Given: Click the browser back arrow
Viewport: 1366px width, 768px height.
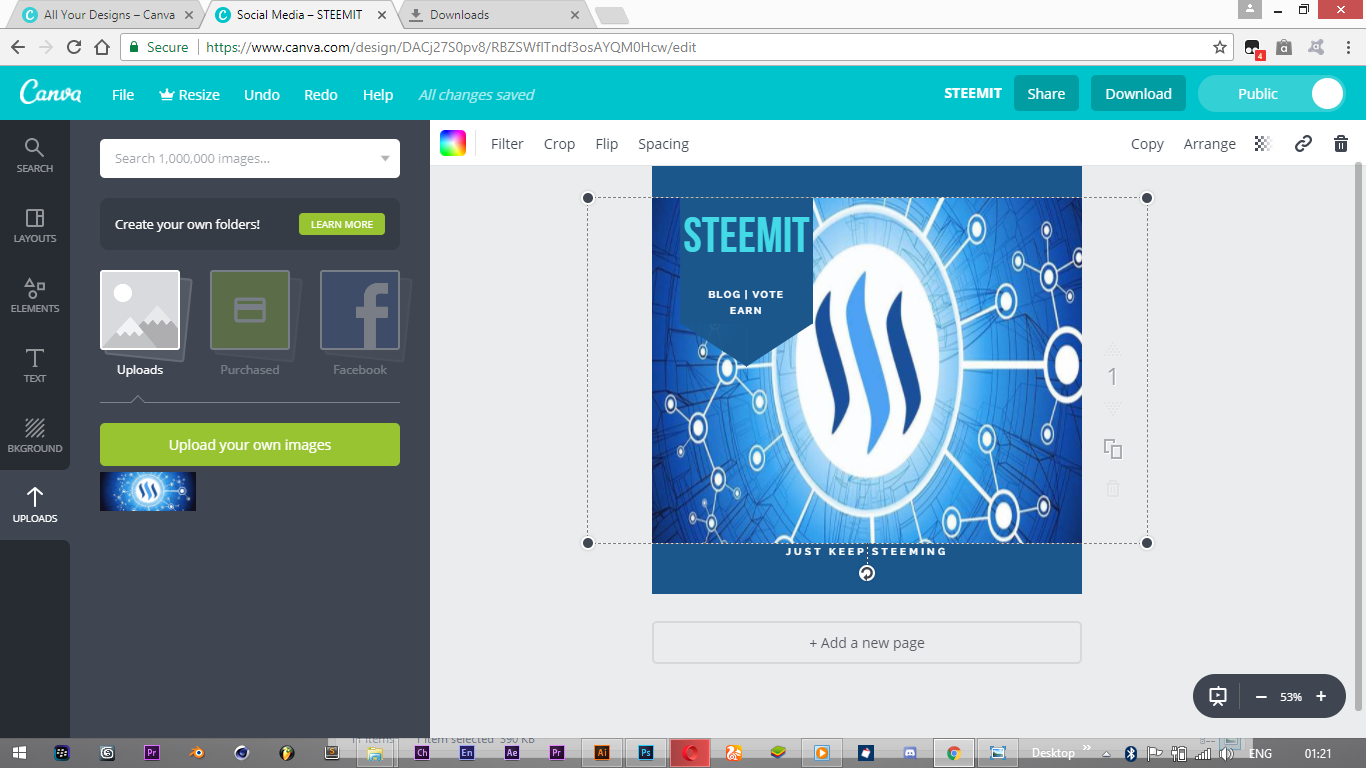Looking at the screenshot, I should pos(18,47).
